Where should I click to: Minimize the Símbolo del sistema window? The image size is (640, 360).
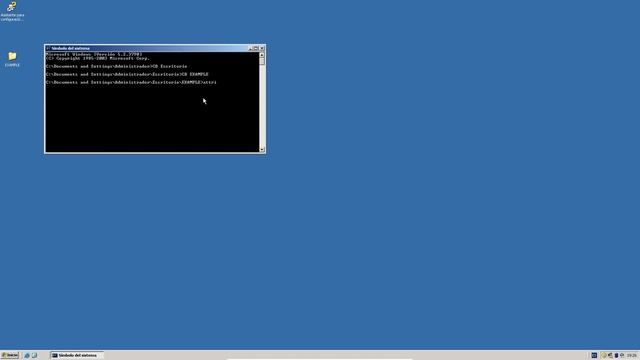click(250, 48)
